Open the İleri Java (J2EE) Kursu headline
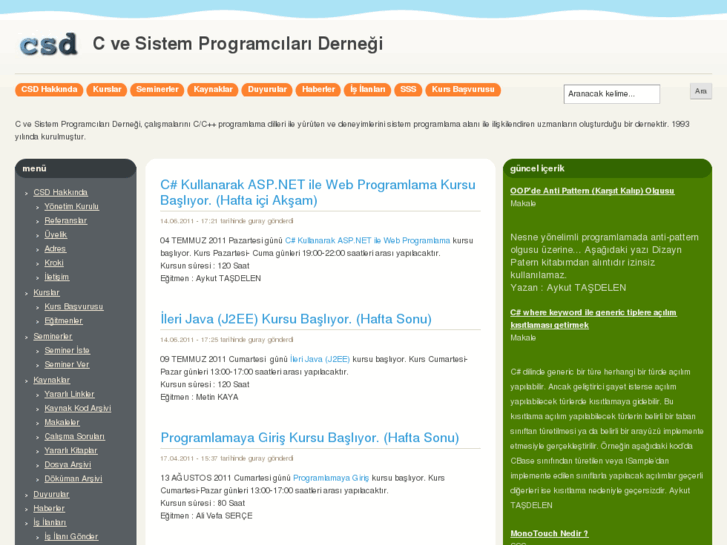This screenshot has height=545, width=727. click(296, 319)
